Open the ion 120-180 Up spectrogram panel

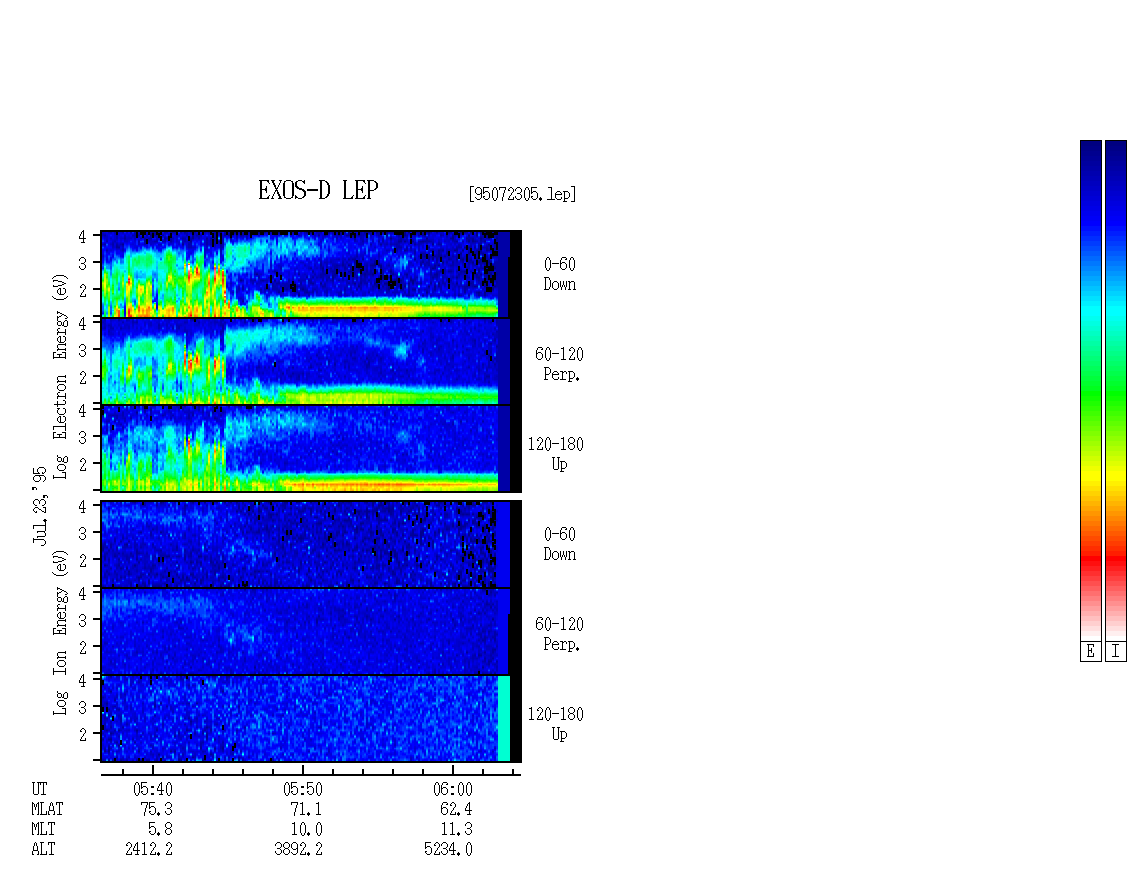[311, 719]
